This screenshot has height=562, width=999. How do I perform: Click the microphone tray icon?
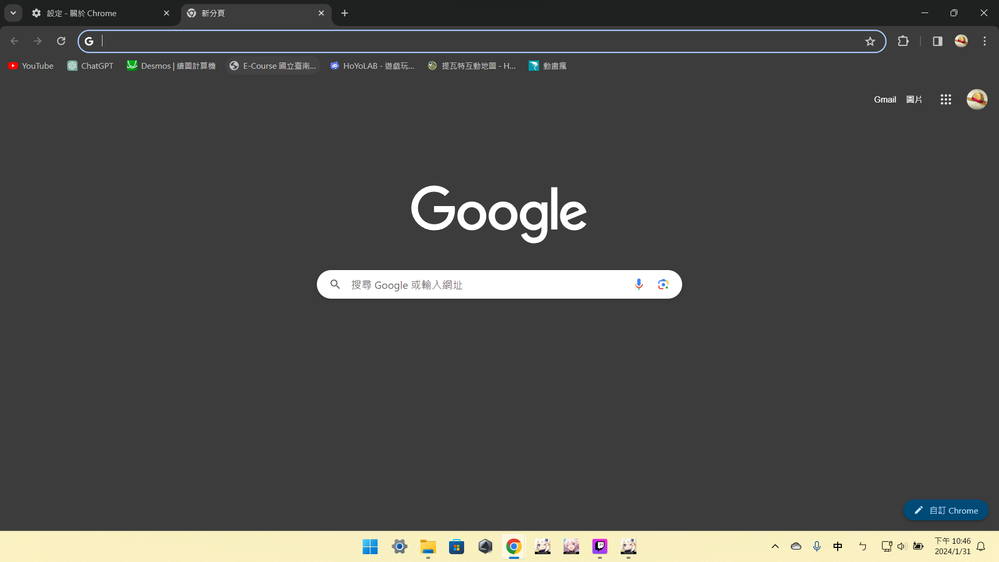[x=817, y=547]
